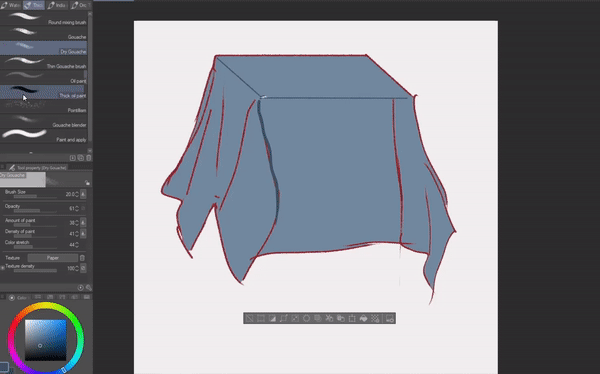Toggle the lock icon in the tool property panel
The image size is (600, 374).
[87, 183]
